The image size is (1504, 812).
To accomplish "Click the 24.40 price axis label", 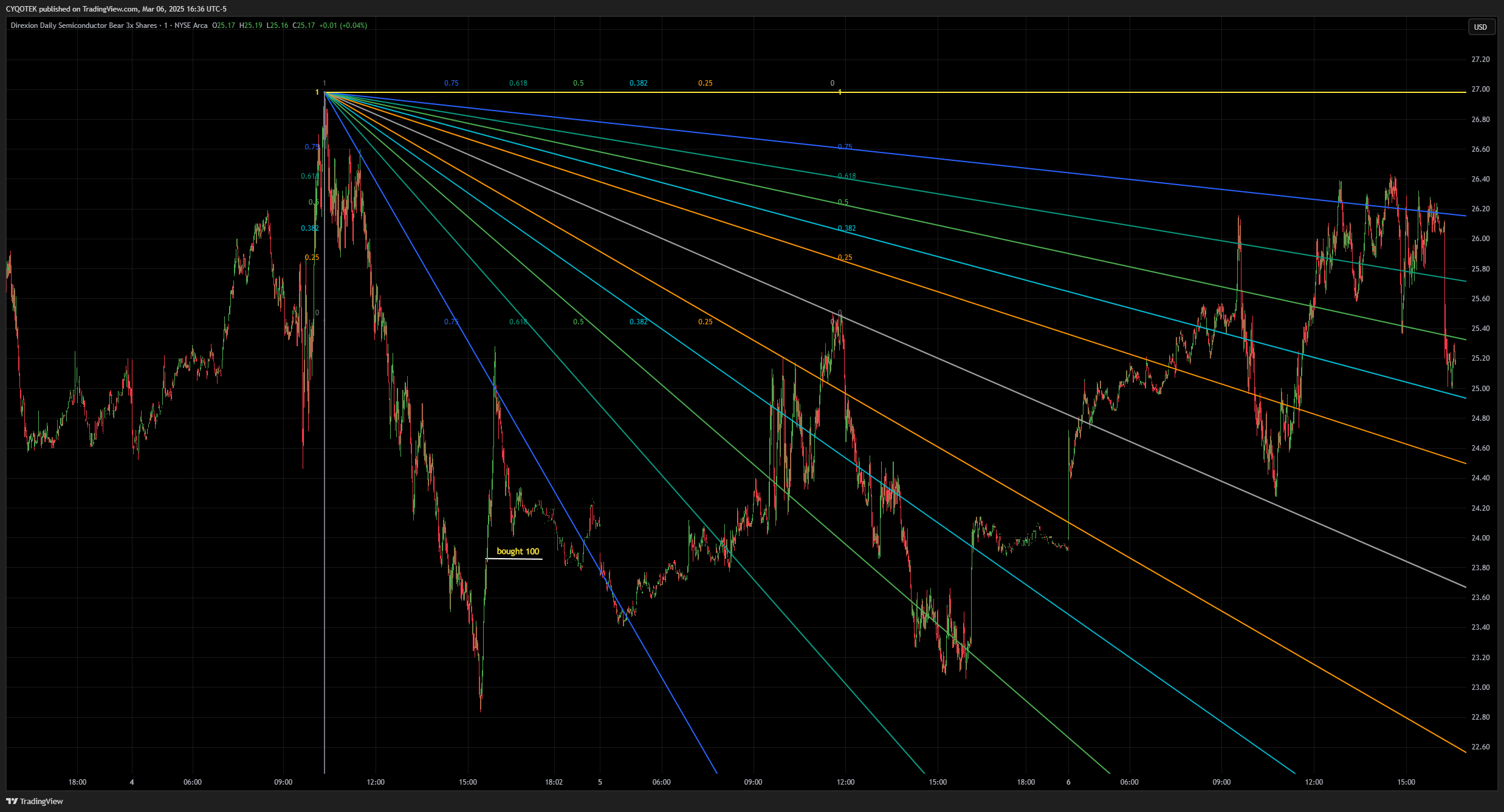I will click(x=1480, y=478).
